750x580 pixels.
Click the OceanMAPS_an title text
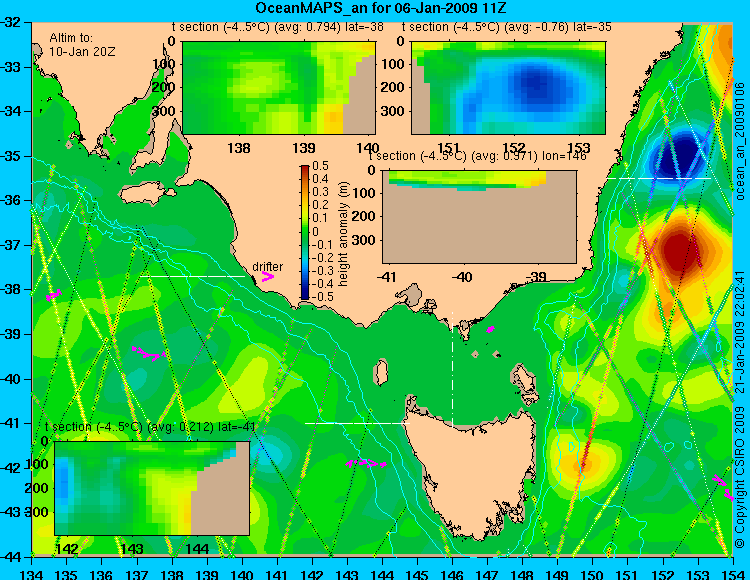(380, 8)
